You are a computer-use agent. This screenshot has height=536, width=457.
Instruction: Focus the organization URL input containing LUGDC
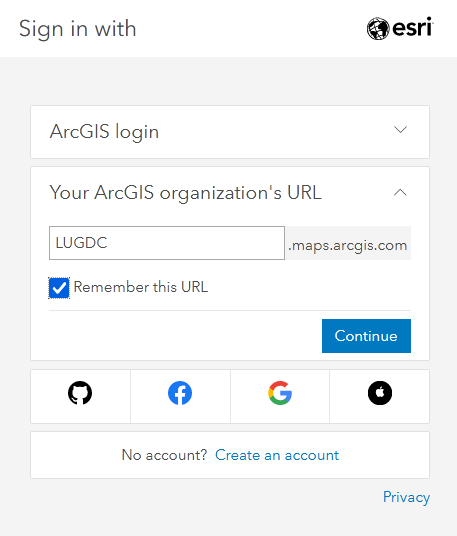(x=167, y=243)
